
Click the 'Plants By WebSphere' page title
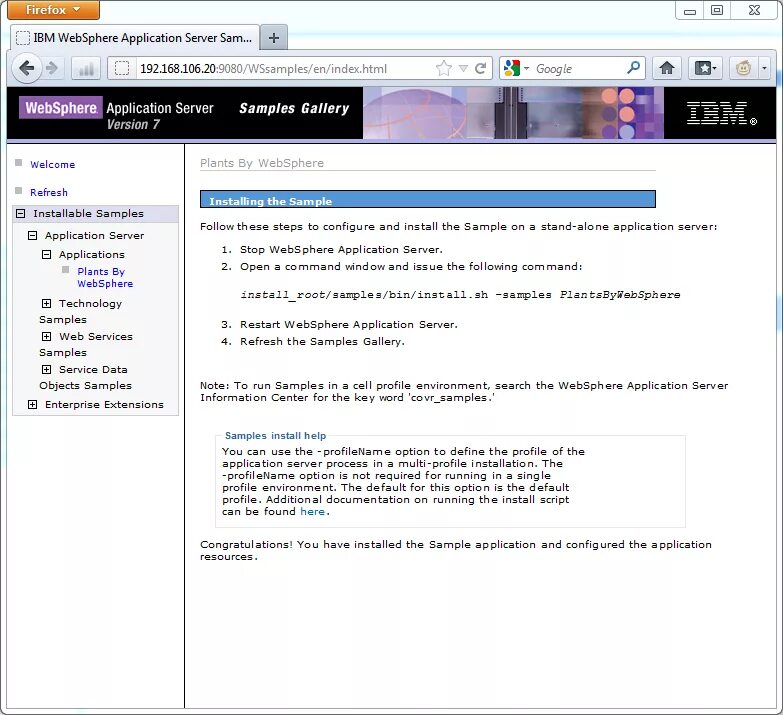tap(262, 163)
